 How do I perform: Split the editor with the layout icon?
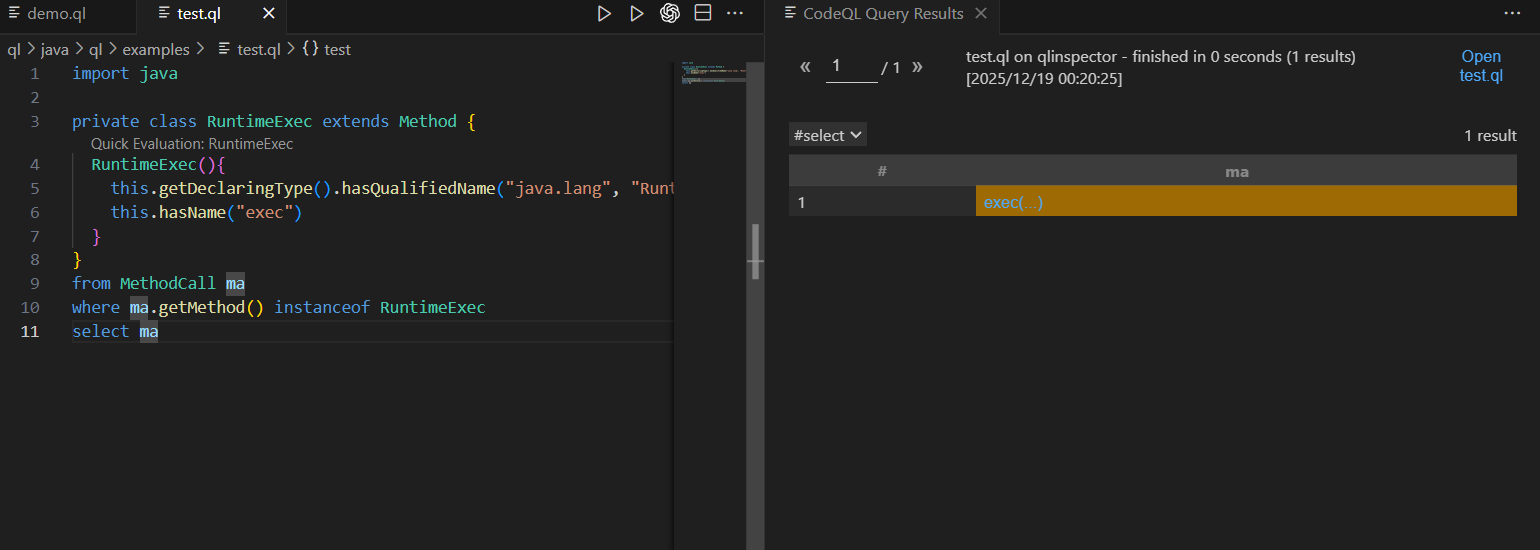click(x=703, y=14)
